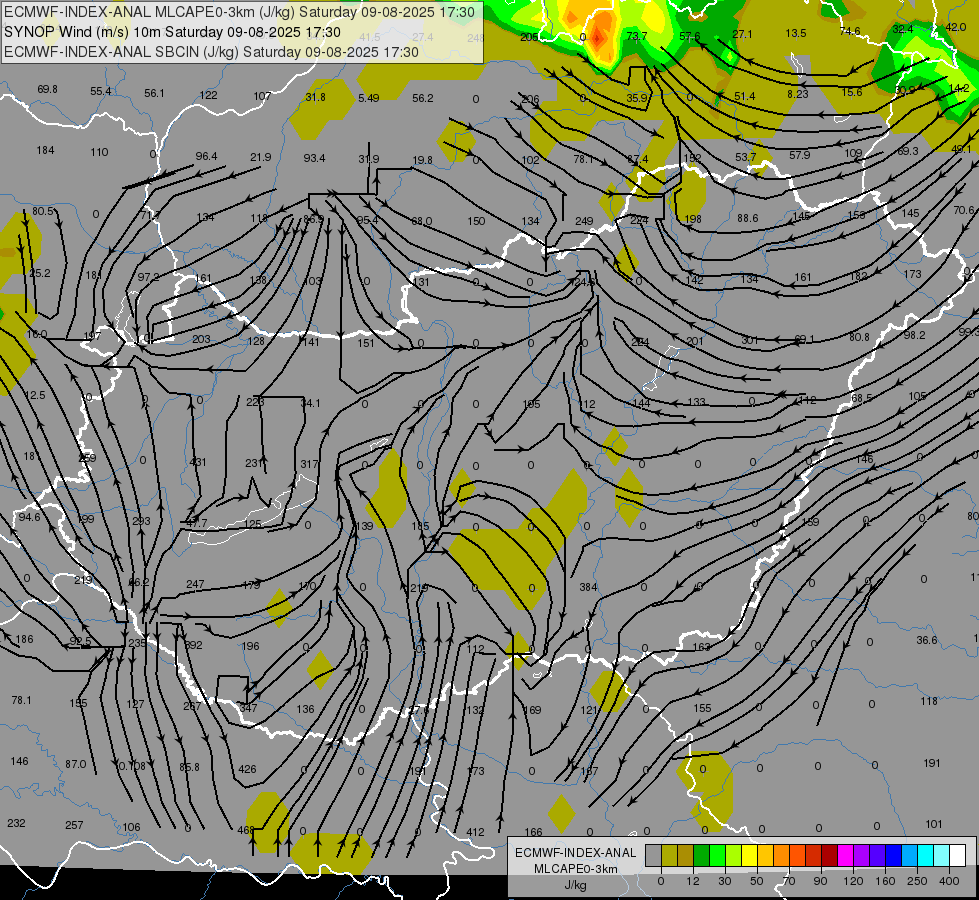Click the map value 15.6
This screenshot has width=979, height=900.
click(852, 92)
